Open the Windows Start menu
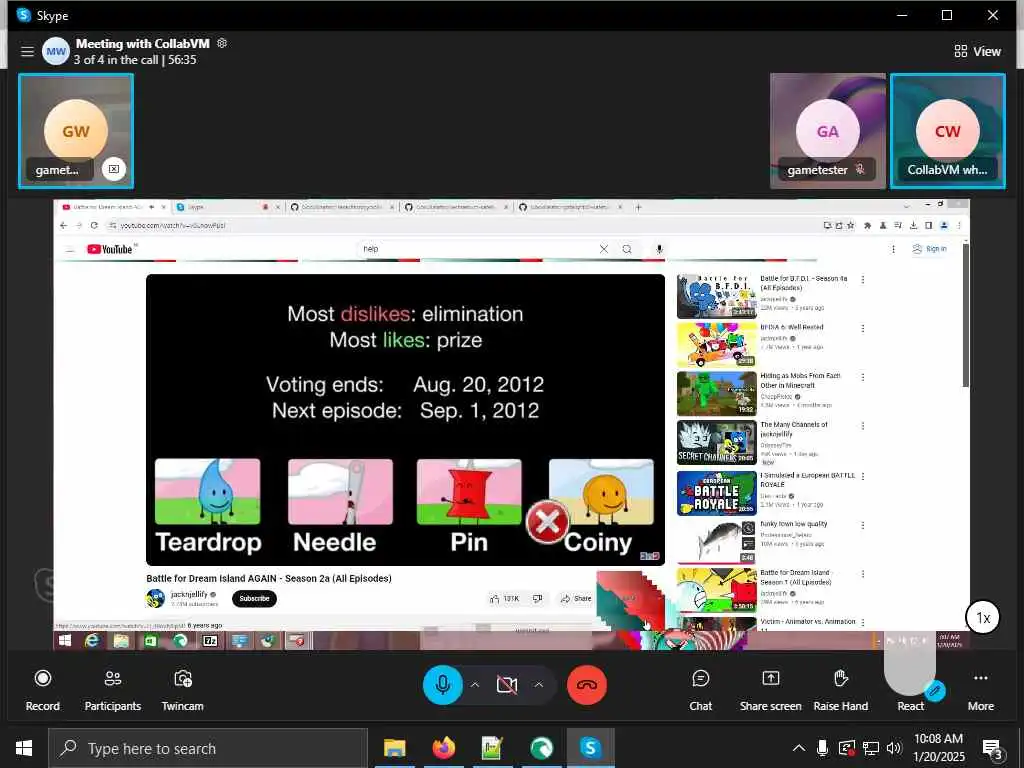 (x=24, y=748)
